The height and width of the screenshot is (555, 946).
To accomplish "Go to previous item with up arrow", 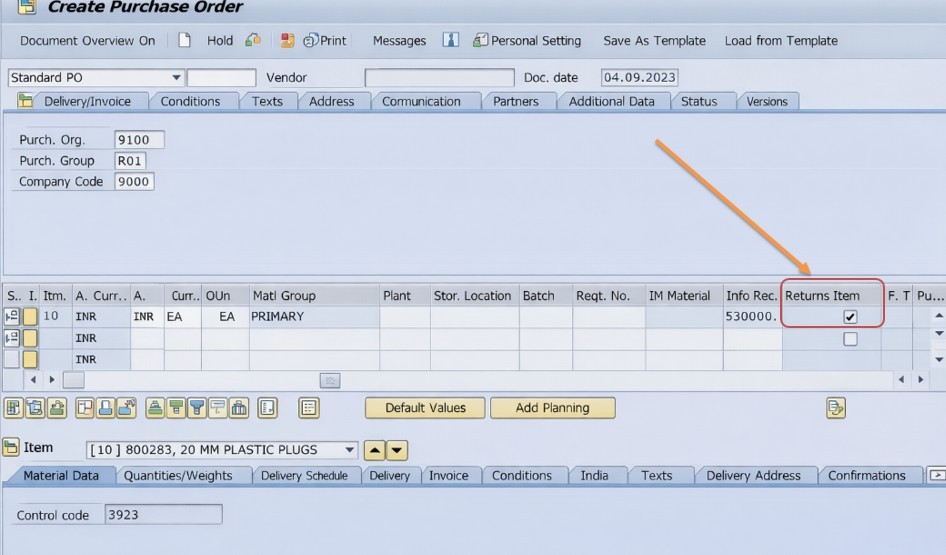I will (x=376, y=450).
